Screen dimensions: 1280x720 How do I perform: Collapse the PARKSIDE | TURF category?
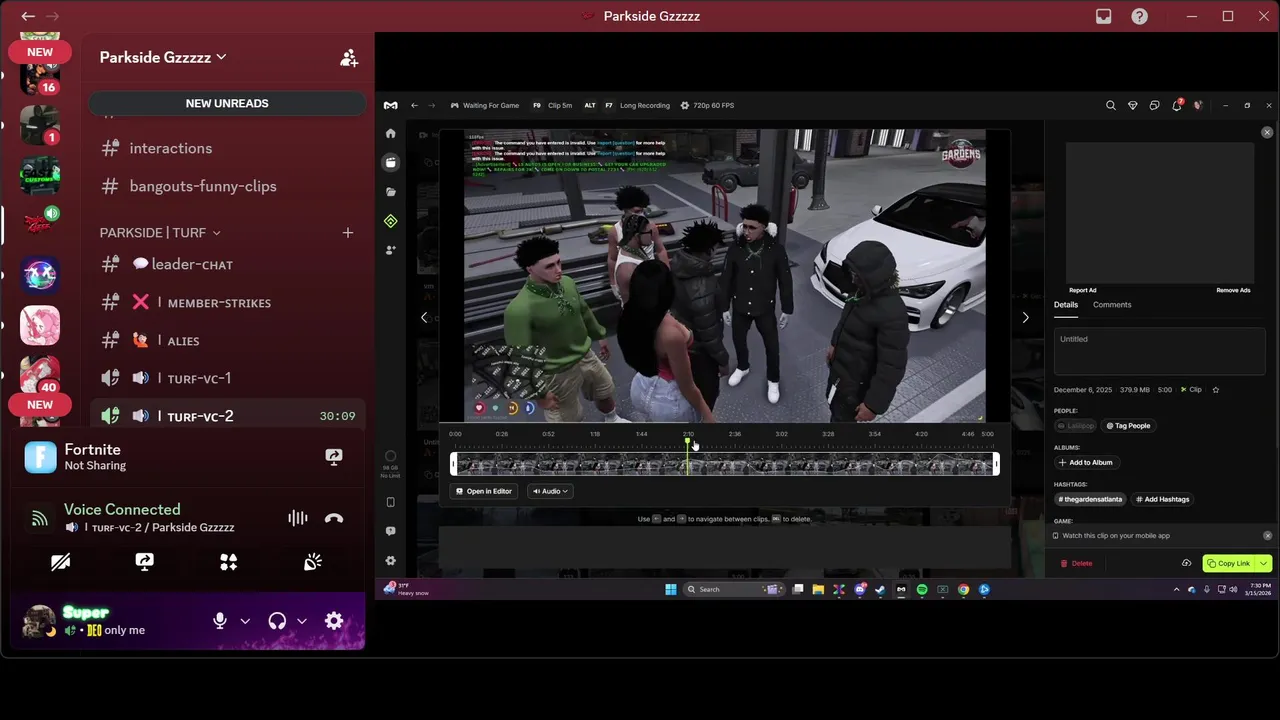coord(160,232)
